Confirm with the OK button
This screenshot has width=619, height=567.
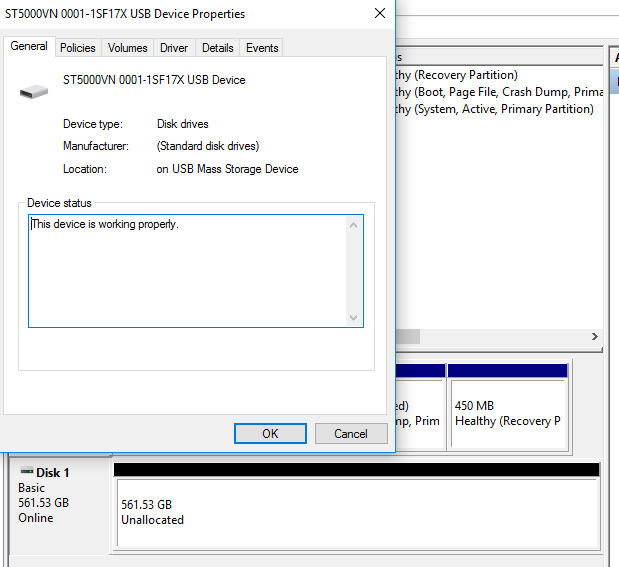(270, 434)
